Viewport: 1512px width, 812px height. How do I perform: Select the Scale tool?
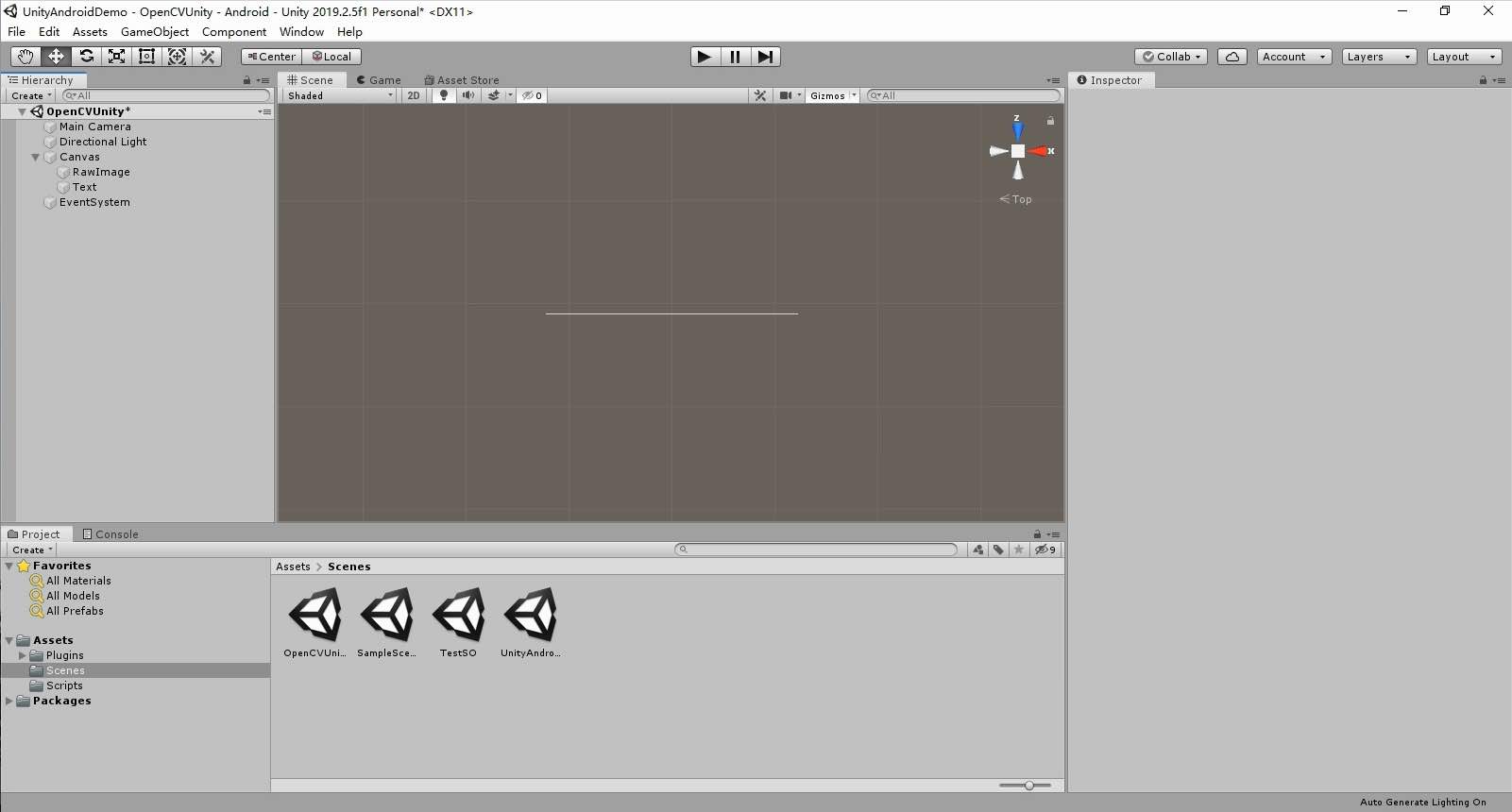(116, 57)
